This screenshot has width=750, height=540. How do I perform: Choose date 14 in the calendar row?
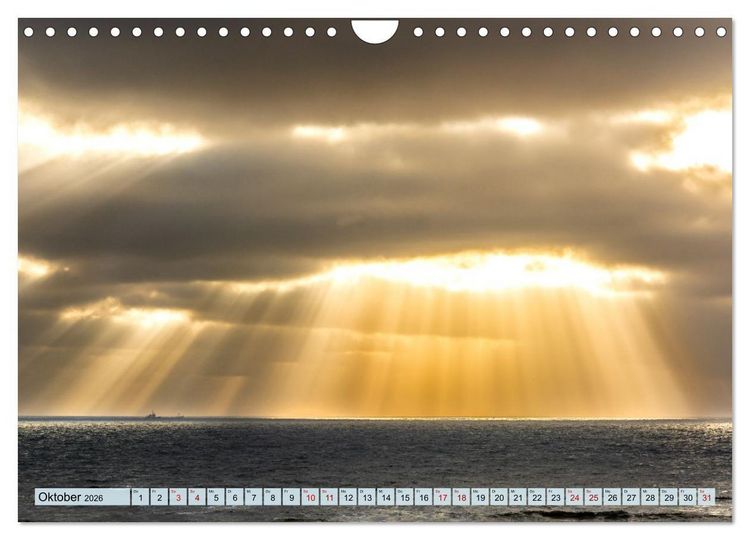pyautogui.click(x=386, y=497)
